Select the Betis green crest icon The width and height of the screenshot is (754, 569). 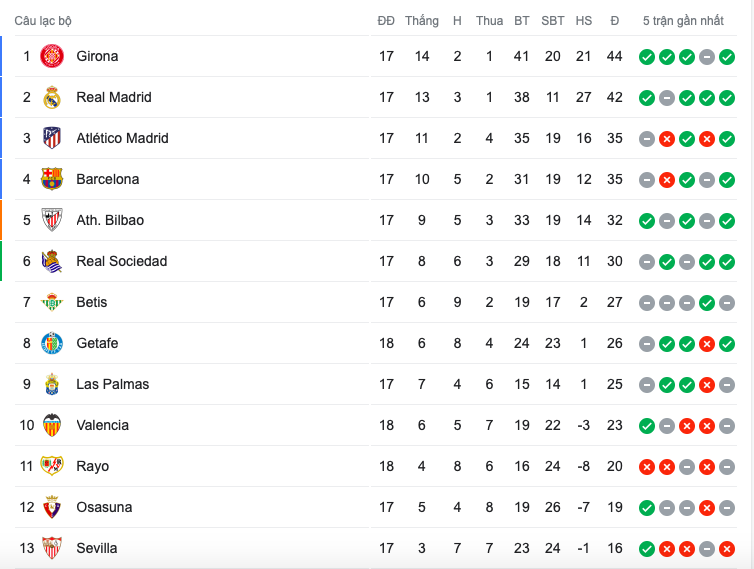pos(52,302)
